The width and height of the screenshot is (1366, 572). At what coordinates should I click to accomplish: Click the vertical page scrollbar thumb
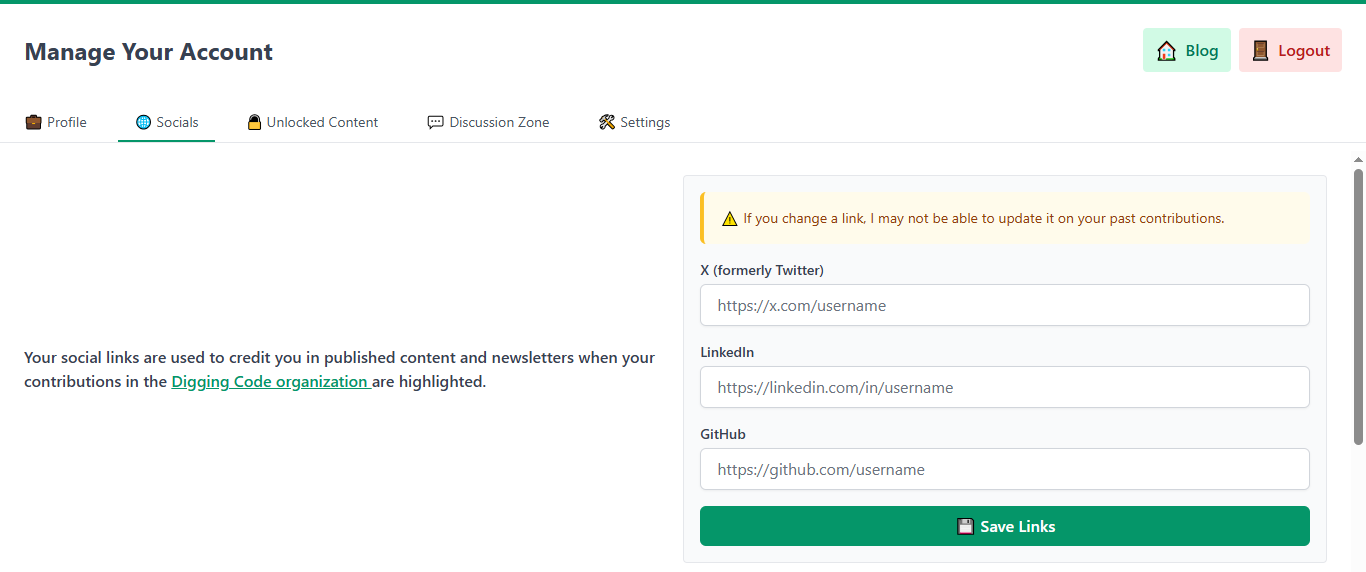click(x=1358, y=305)
